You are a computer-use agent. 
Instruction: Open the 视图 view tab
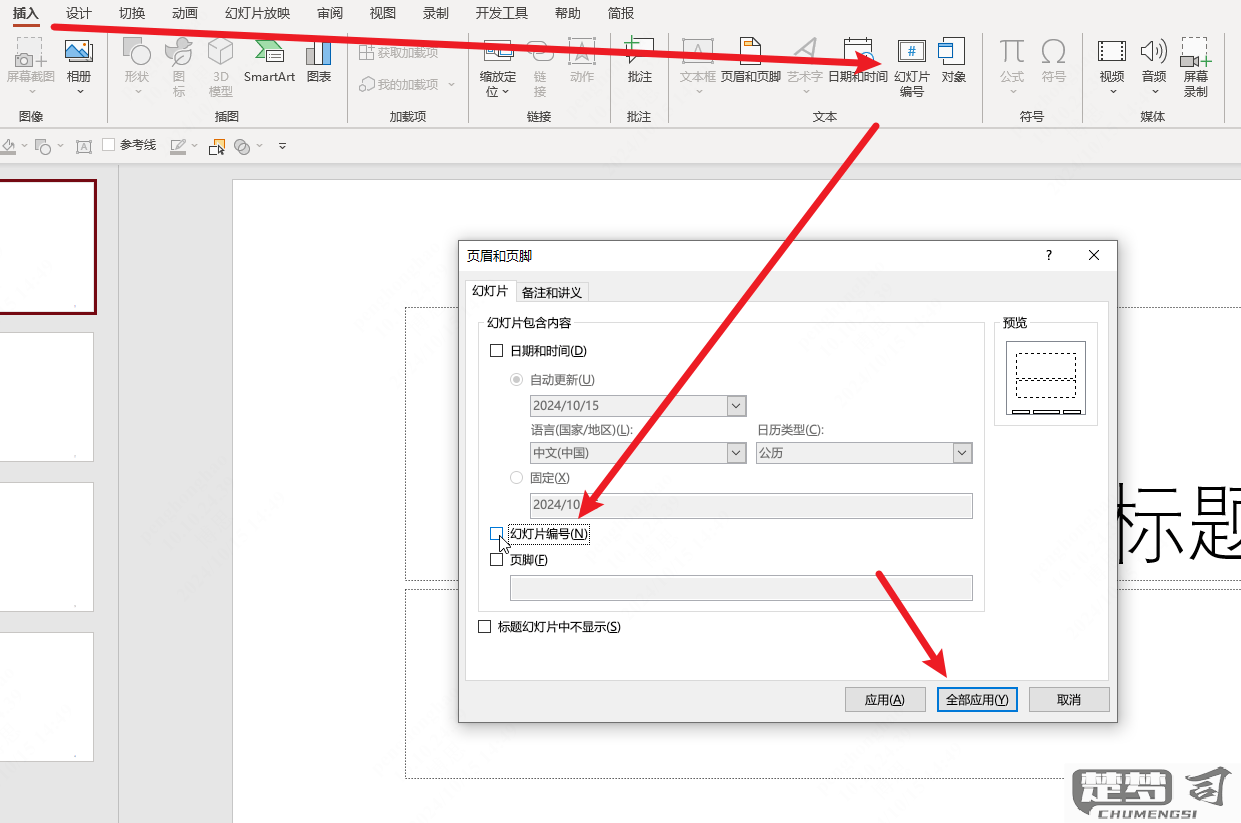(383, 13)
